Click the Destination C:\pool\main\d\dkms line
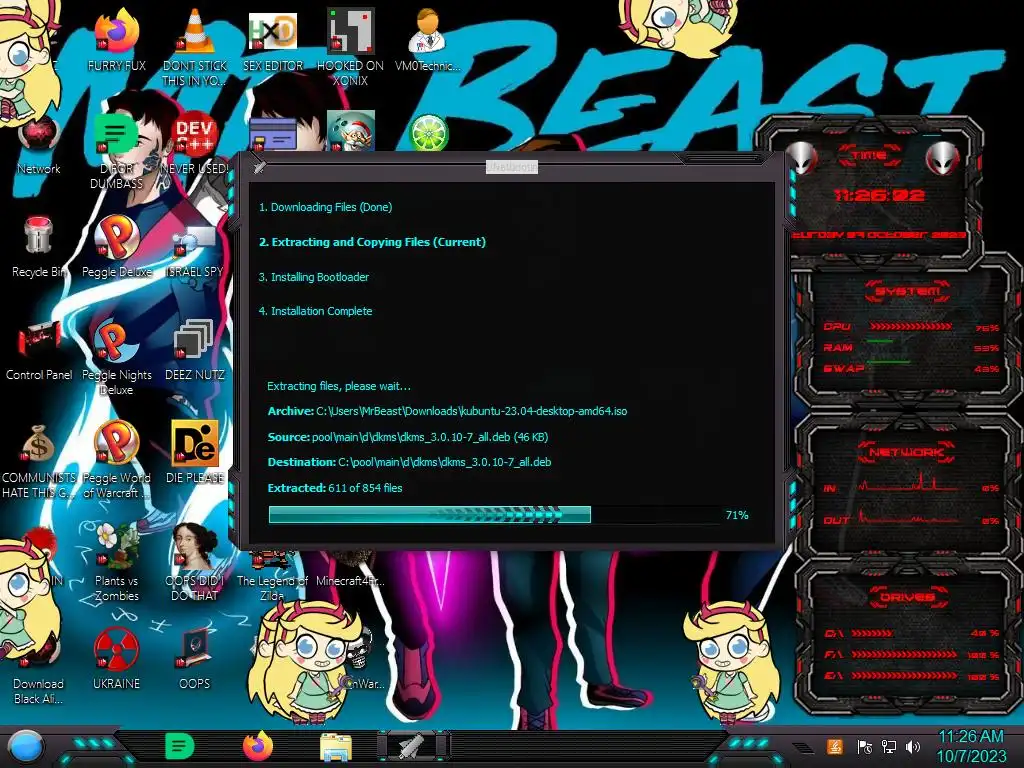The width and height of the screenshot is (1024, 768). (409, 462)
